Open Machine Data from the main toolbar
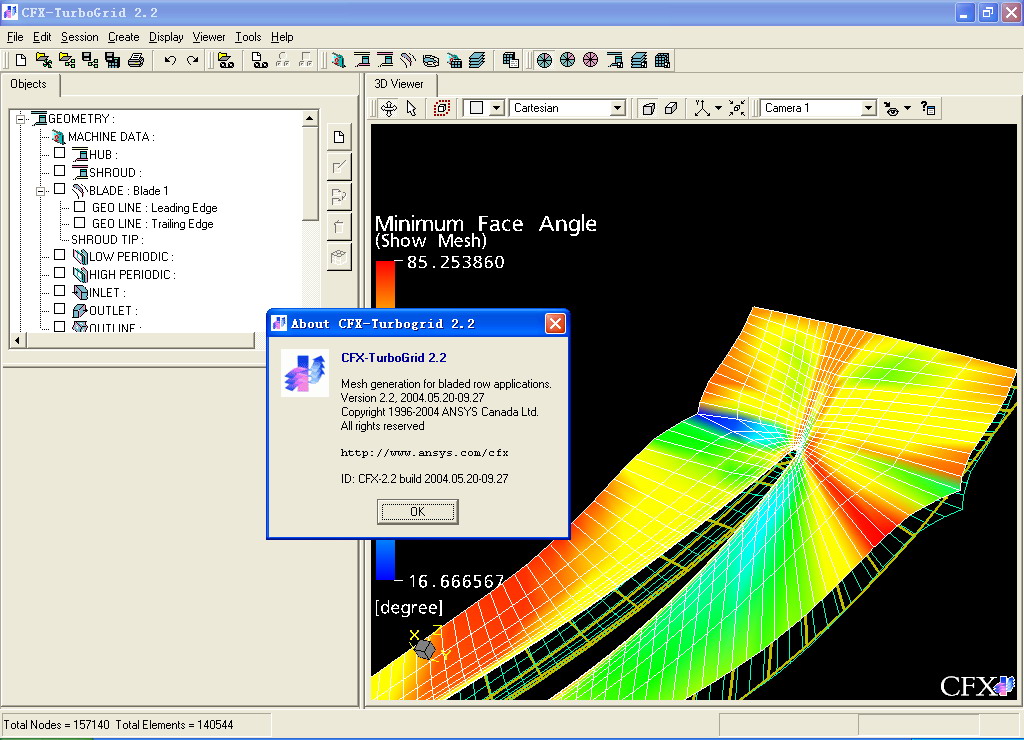This screenshot has height=740, width=1024. point(338,61)
